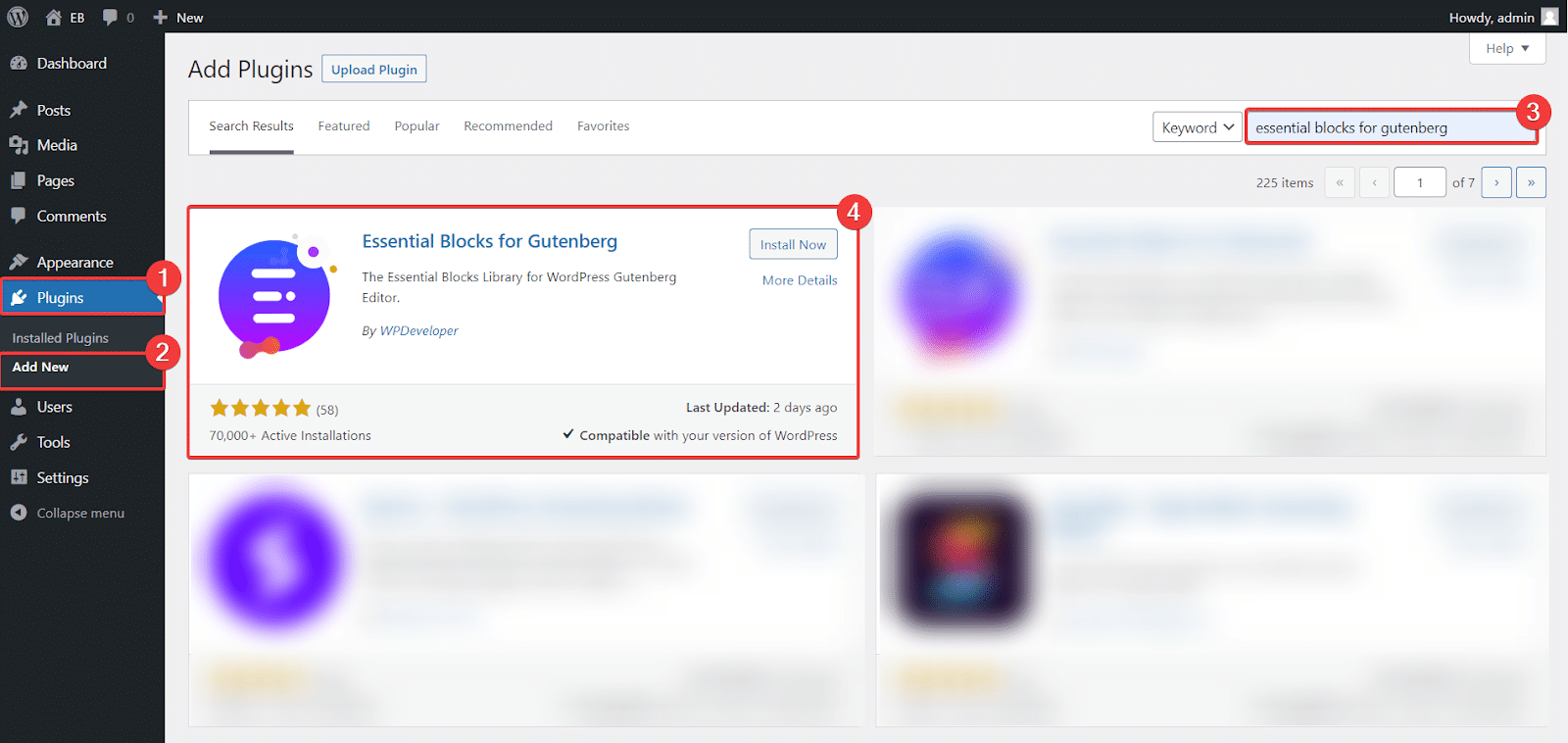Click the plus New icon in admin bar
The height and width of the screenshot is (743, 1568).
161,18
